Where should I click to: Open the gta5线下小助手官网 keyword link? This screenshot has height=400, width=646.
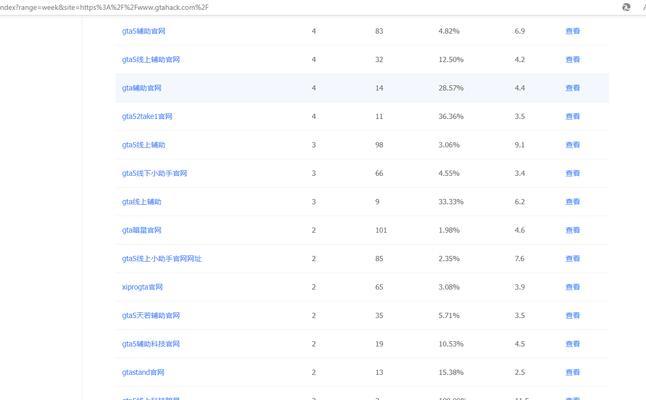pyautogui.click(x=154, y=173)
